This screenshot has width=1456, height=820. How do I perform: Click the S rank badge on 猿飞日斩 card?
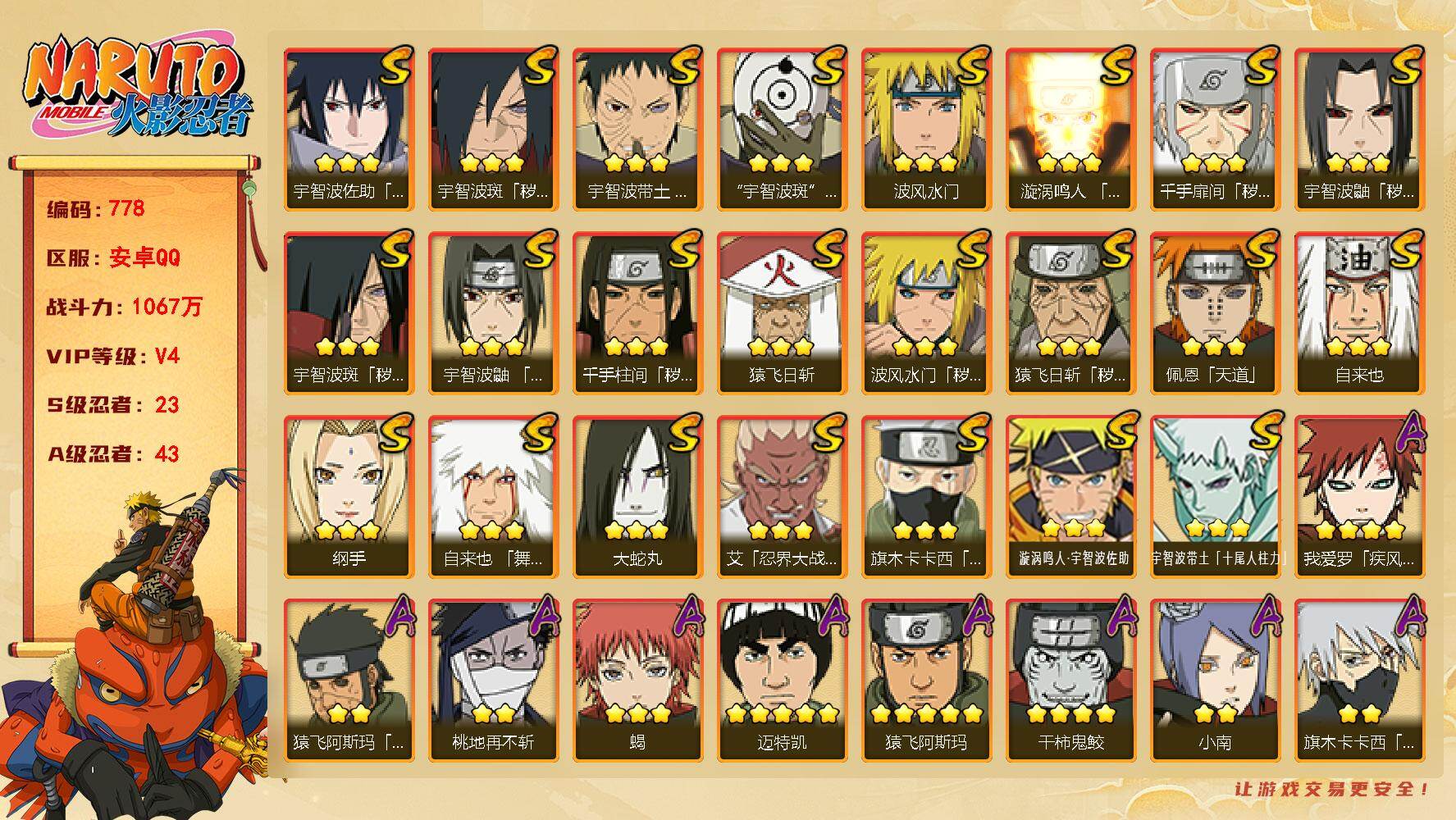[828, 249]
